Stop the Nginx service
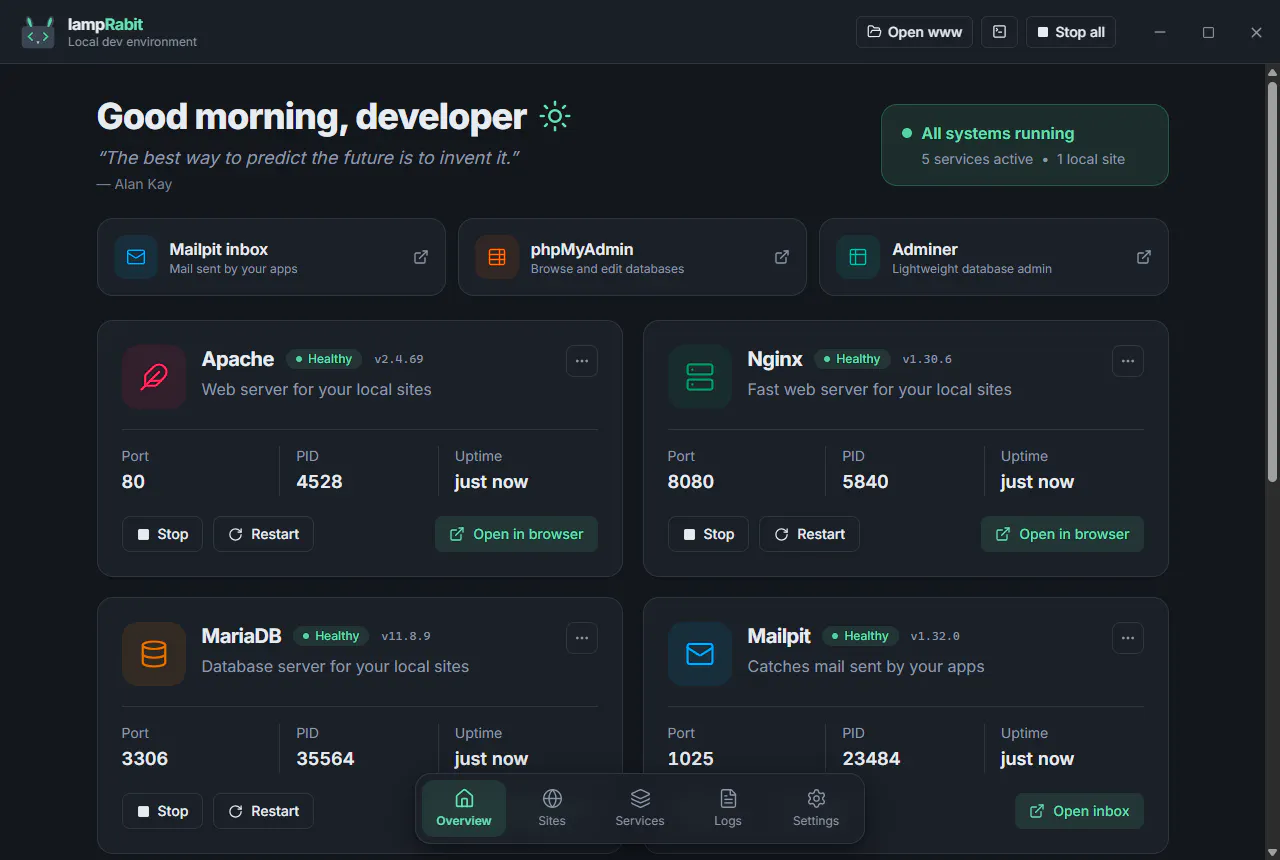Image resolution: width=1280 pixels, height=860 pixels. pyautogui.click(x=708, y=534)
